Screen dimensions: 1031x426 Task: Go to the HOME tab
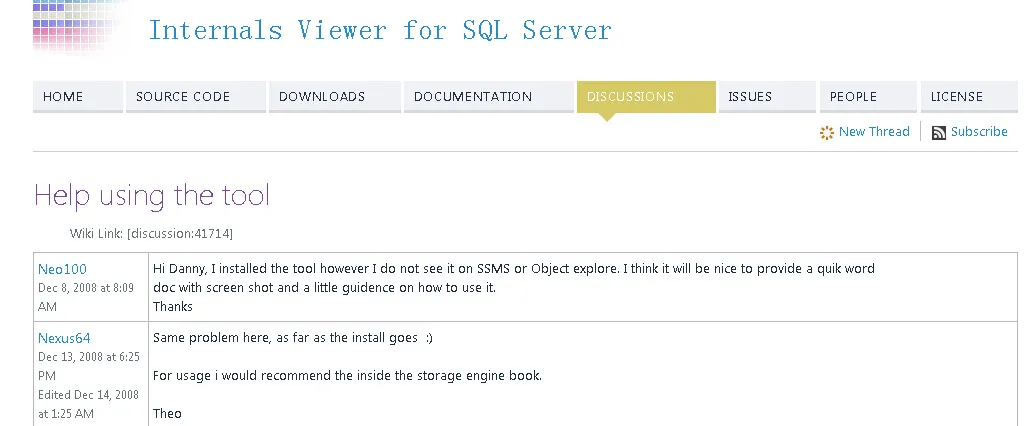coord(63,97)
